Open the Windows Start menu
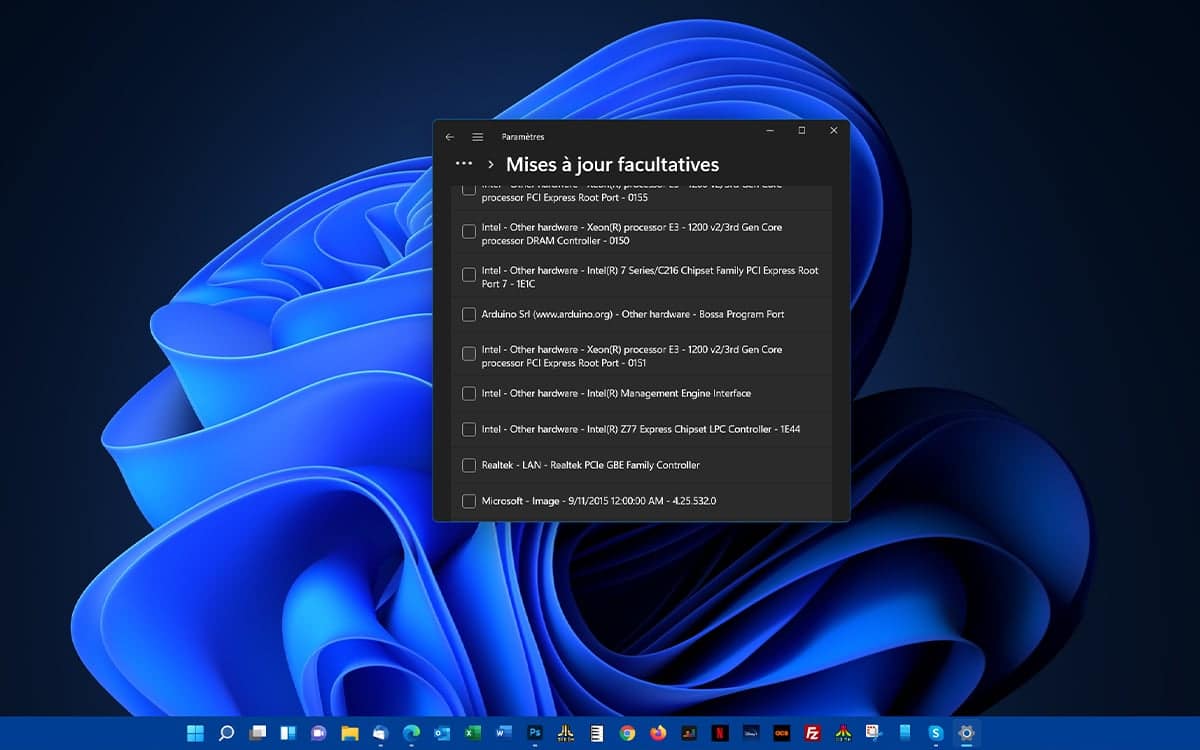The width and height of the screenshot is (1200, 750). [195, 733]
